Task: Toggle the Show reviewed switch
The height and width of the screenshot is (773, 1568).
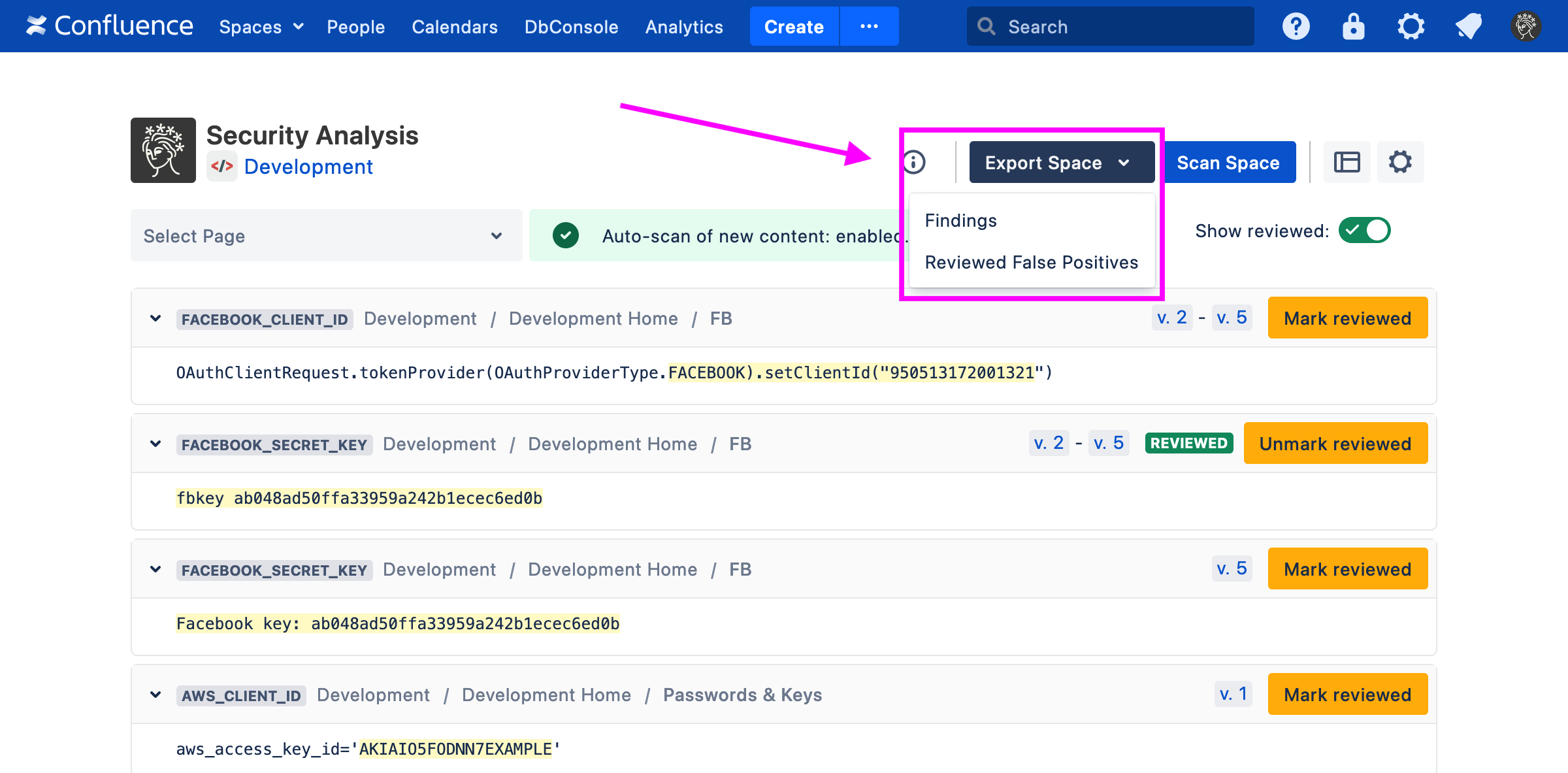Action: pyautogui.click(x=1364, y=231)
